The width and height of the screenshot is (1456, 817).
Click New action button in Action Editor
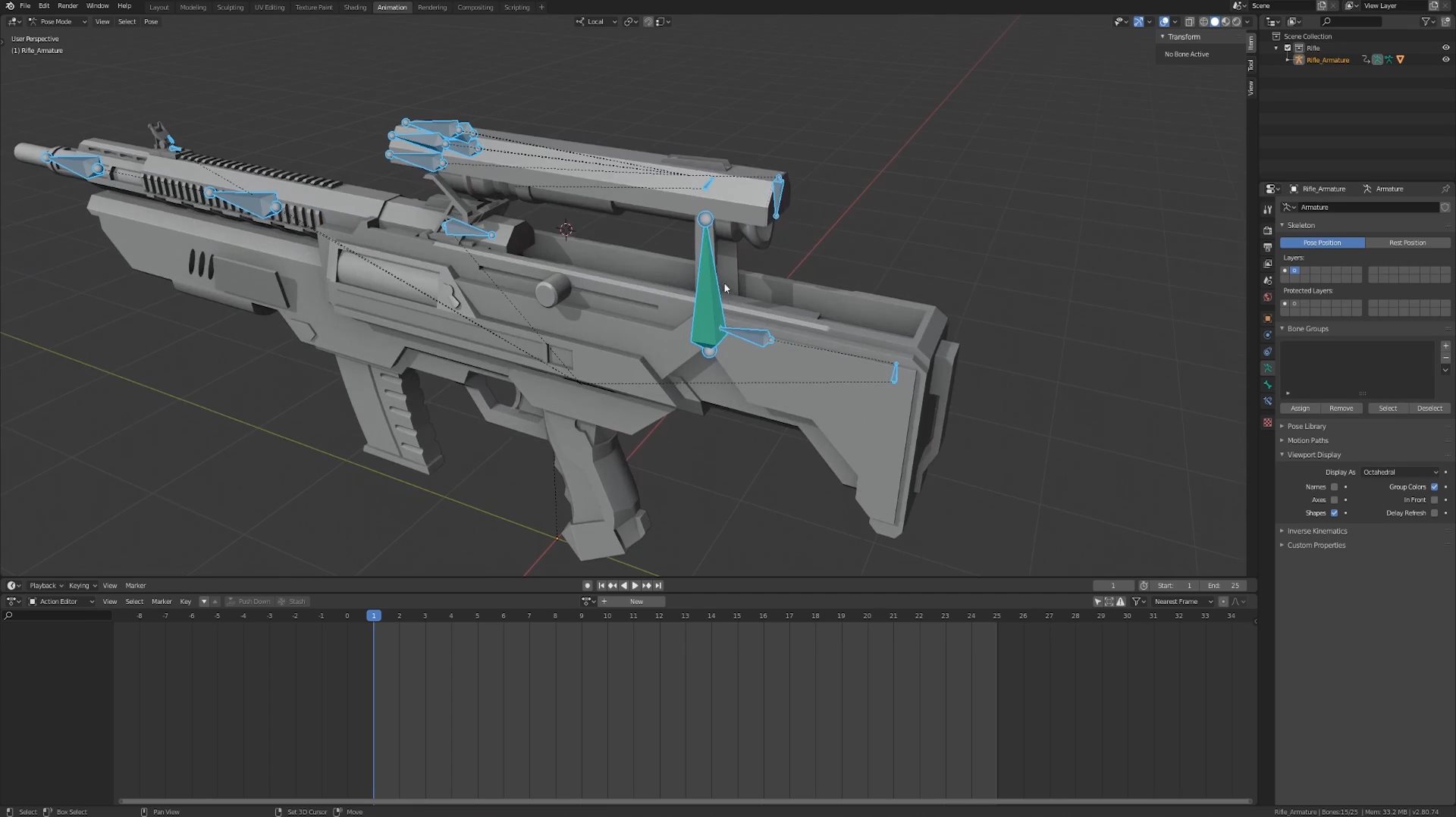tap(636, 602)
